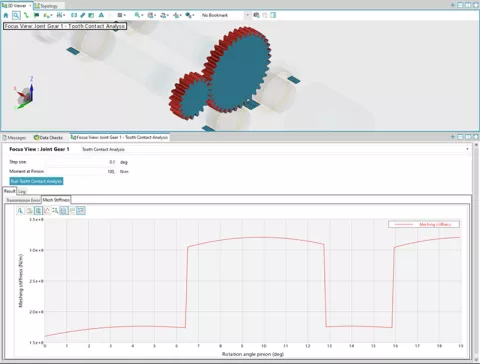Open the rotate view dropdown in 3D toolbar
480x364 pixels.
(164, 15)
